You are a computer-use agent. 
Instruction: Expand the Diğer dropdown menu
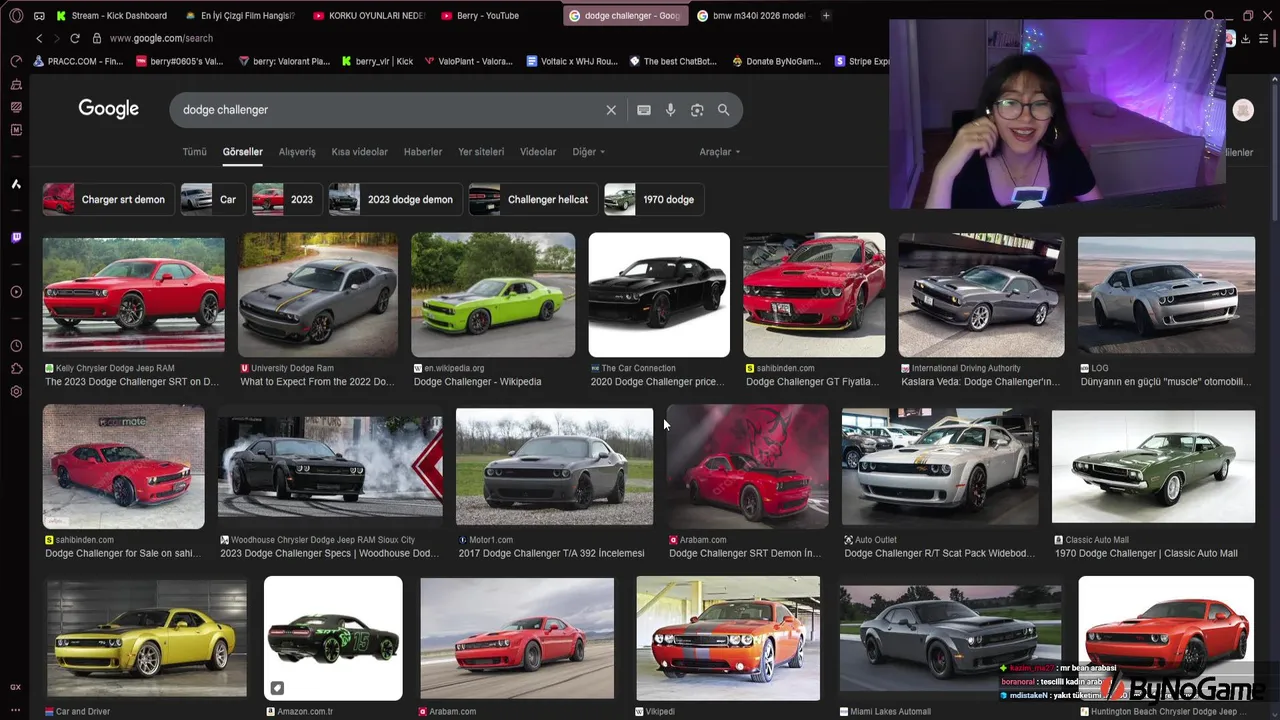click(x=588, y=152)
